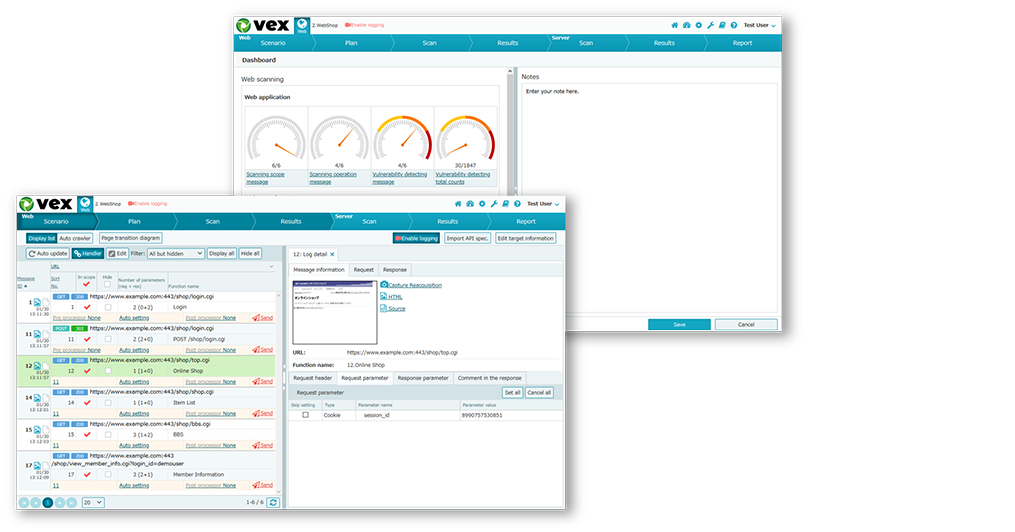This screenshot has height=532, width=1015.
Task: Switch to the Request tab
Action: pyautogui.click(x=363, y=270)
